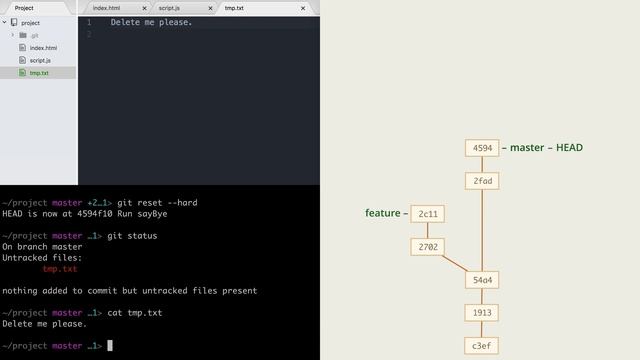Click the script.js file icon

point(22,60)
